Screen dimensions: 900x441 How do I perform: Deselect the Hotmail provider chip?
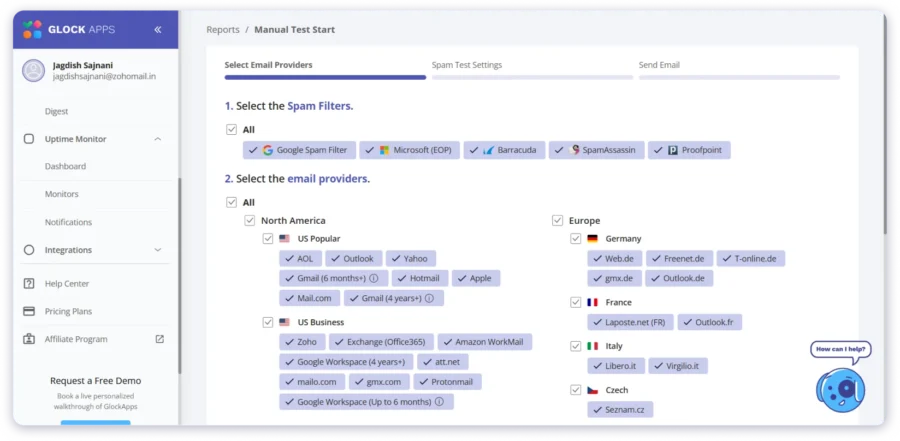click(420, 278)
